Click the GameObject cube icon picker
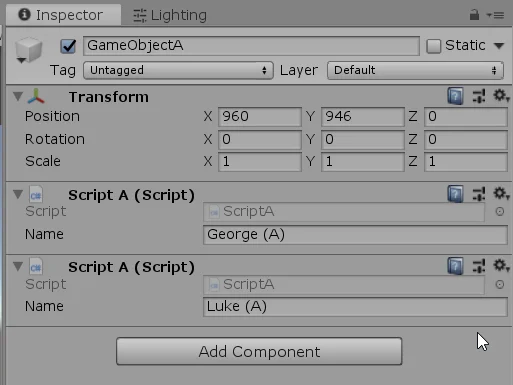 click(29, 50)
